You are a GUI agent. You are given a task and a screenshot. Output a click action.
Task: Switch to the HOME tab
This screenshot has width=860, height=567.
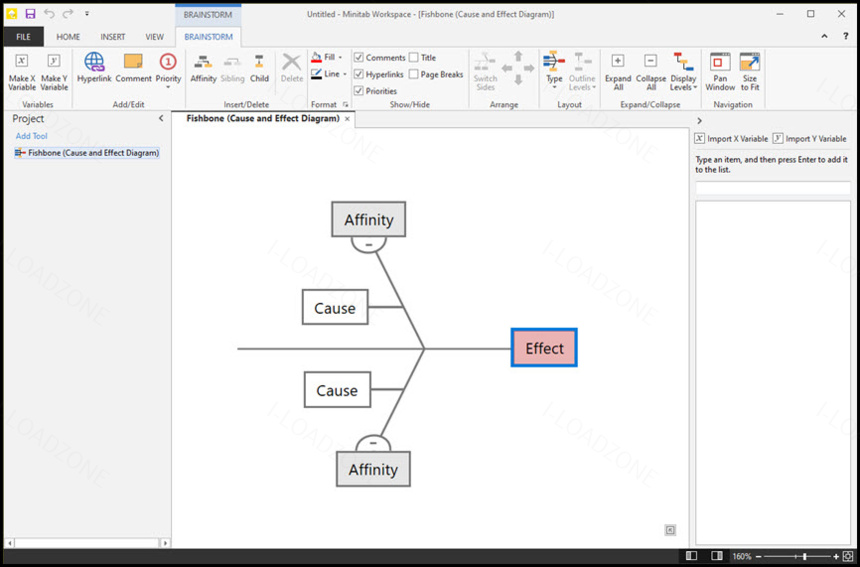(x=68, y=37)
